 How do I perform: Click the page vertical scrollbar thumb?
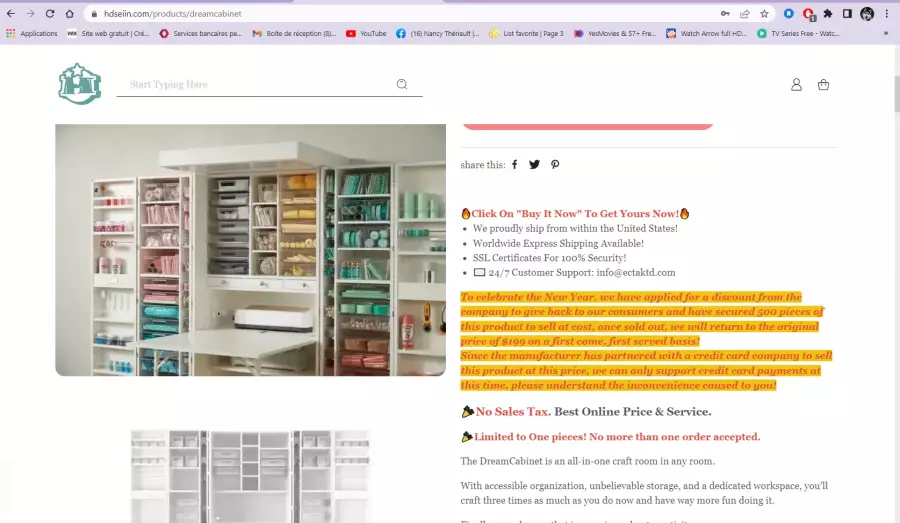click(895, 93)
